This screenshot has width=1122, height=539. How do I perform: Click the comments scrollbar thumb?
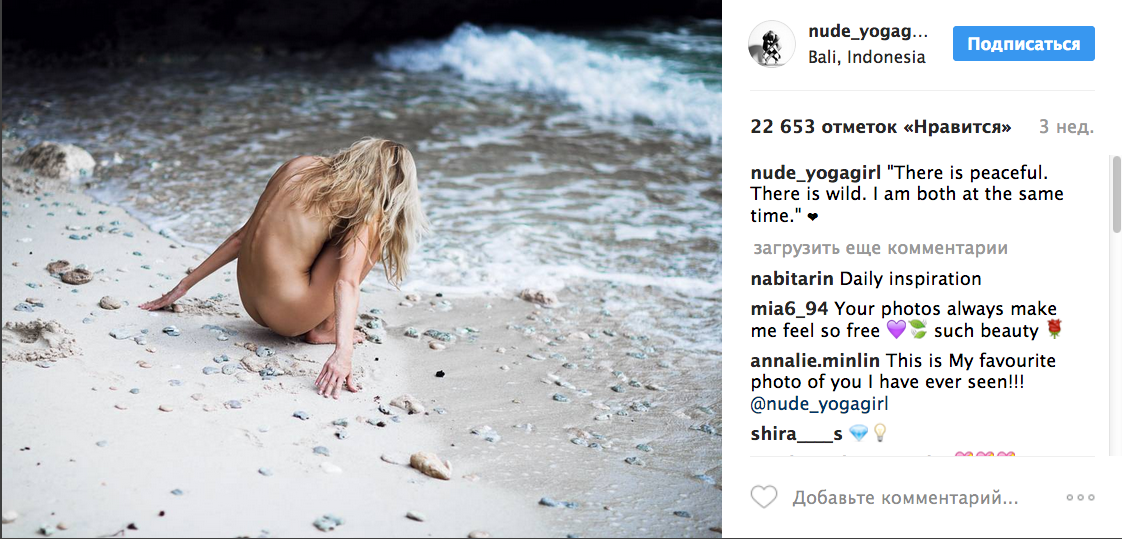(x=1116, y=193)
